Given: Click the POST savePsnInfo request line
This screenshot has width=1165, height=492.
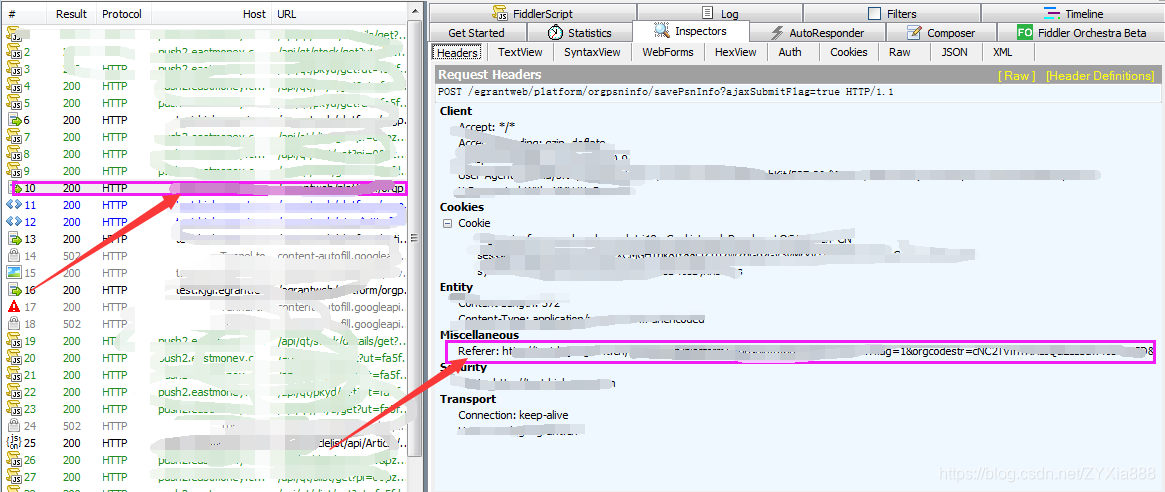Looking at the screenshot, I should pos(666,91).
